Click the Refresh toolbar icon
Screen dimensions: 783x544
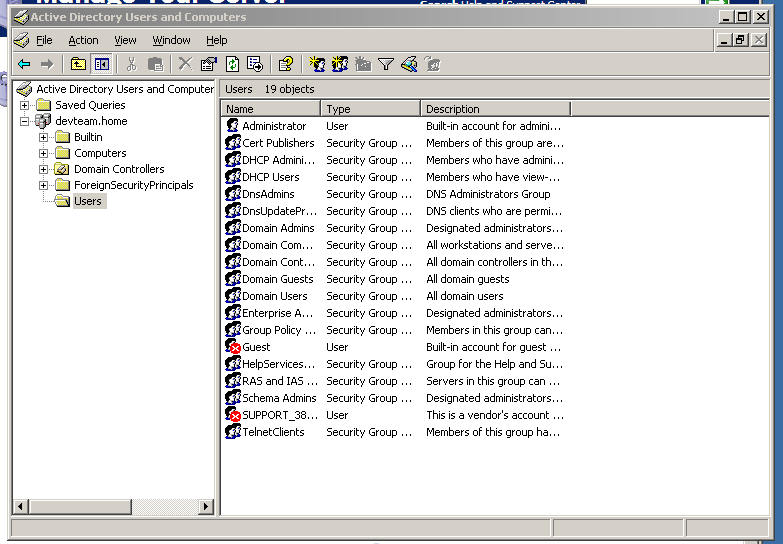[232, 64]
